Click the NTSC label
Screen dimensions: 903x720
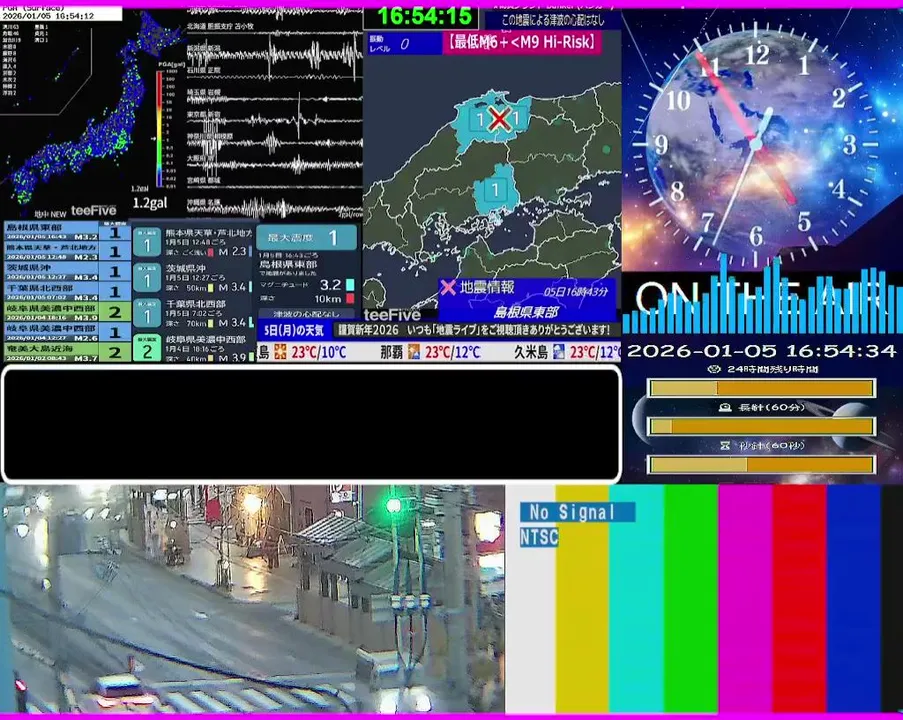539,537
